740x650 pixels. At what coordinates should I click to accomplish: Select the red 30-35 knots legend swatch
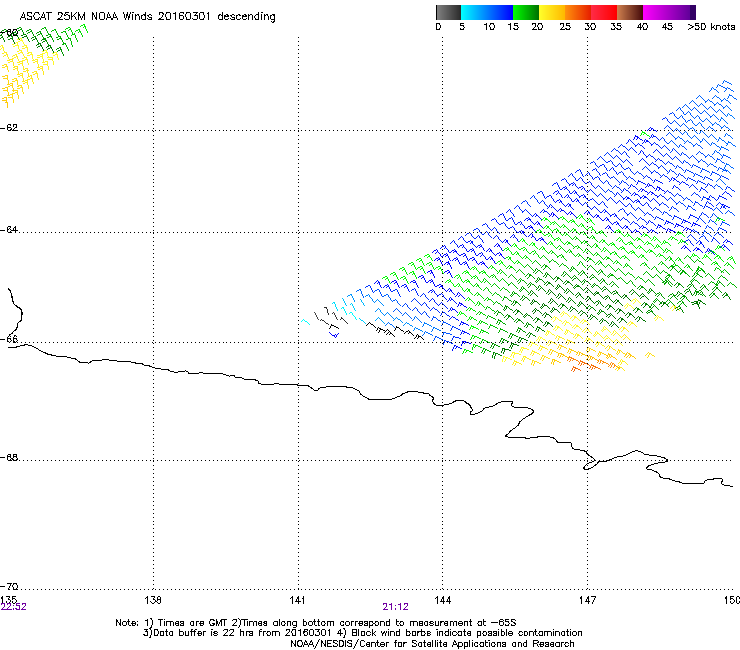[604, 12]
